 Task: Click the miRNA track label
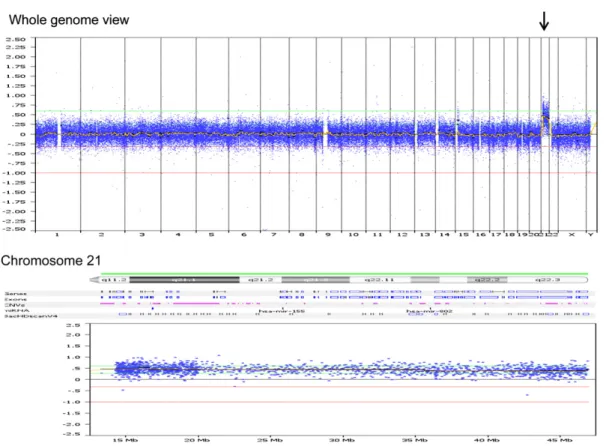(16, 310)
